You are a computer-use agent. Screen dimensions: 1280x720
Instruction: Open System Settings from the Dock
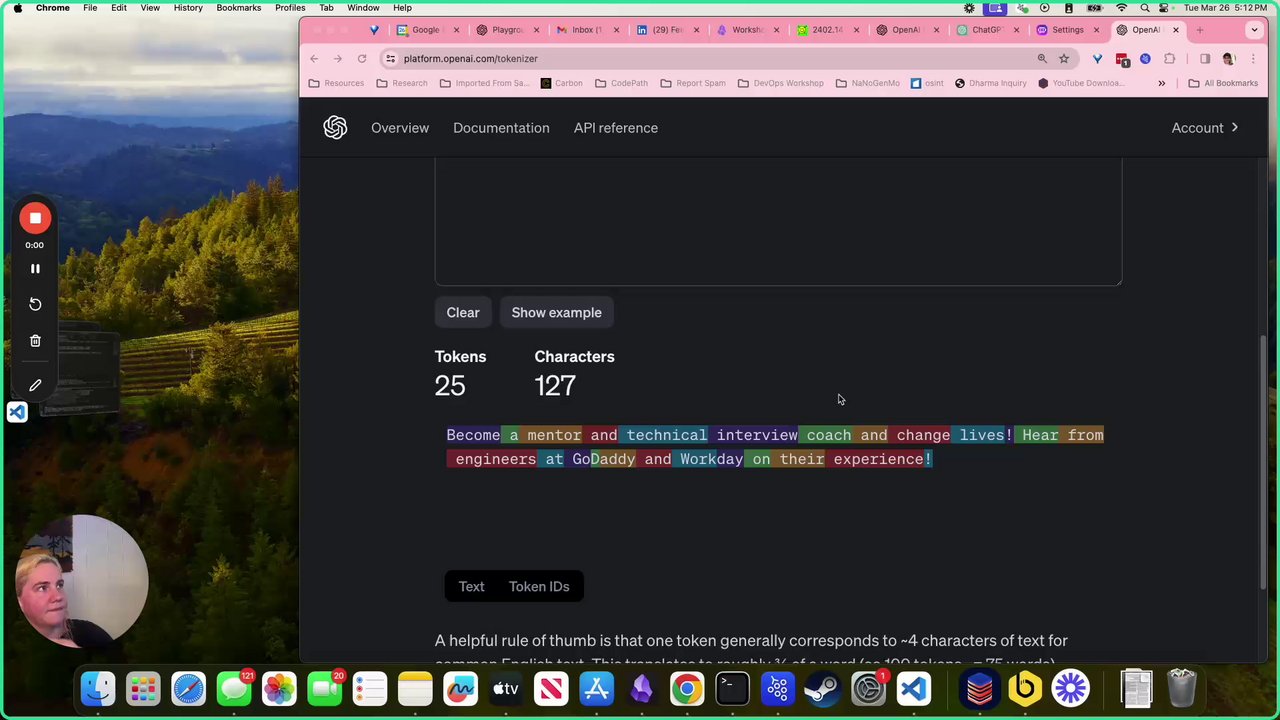point(868,689)
